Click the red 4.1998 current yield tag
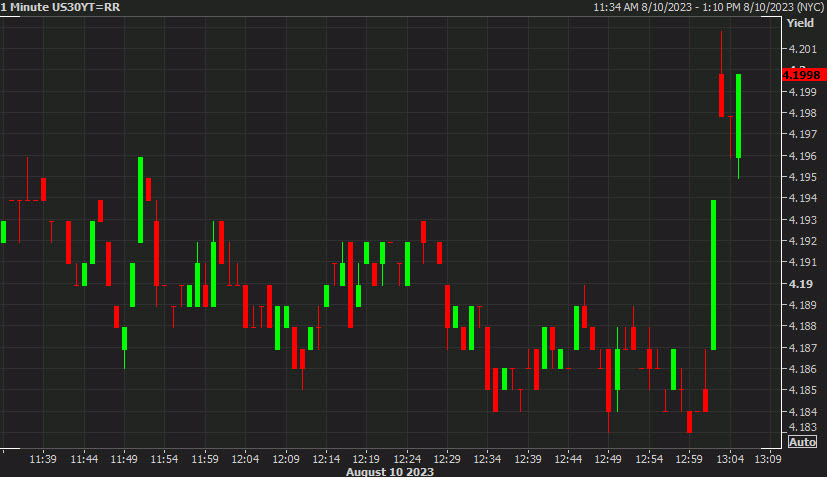Screen dimensions: 827x477 click(802, 75)
